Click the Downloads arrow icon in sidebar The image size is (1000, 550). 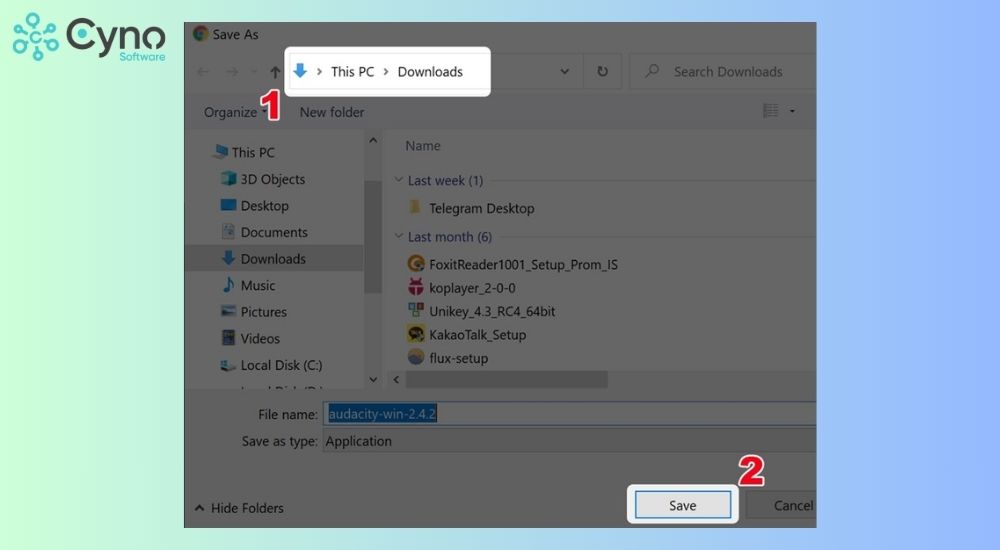coord(228,258)
